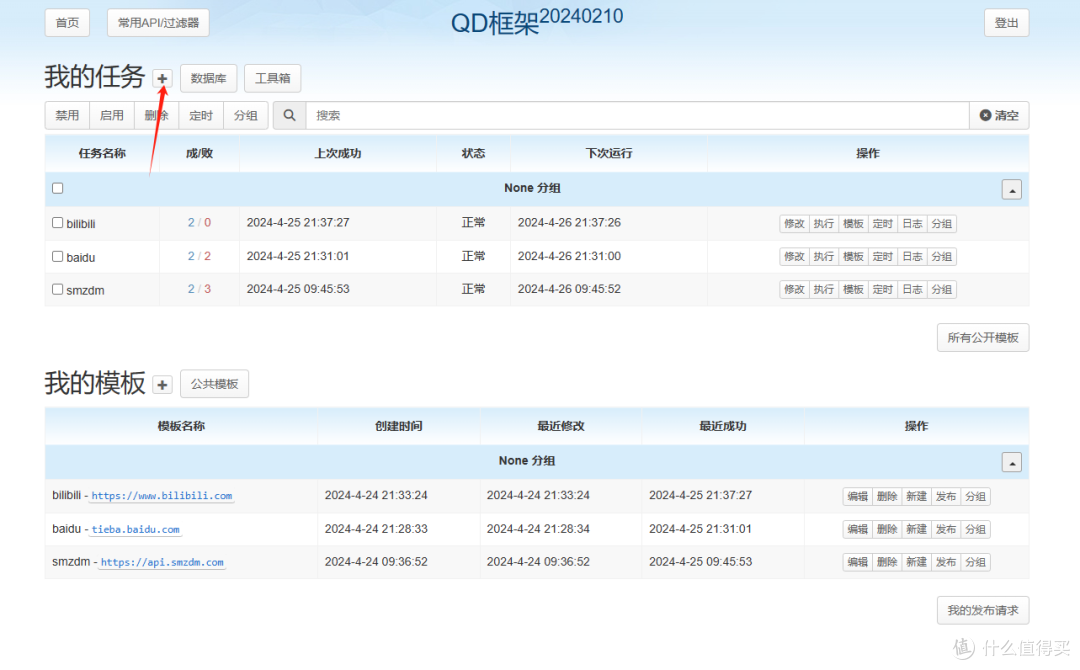Viewport: 1080px width, 670px height.
Task: Open https://api.smzdm.com template link
Action: click(163, 563)
